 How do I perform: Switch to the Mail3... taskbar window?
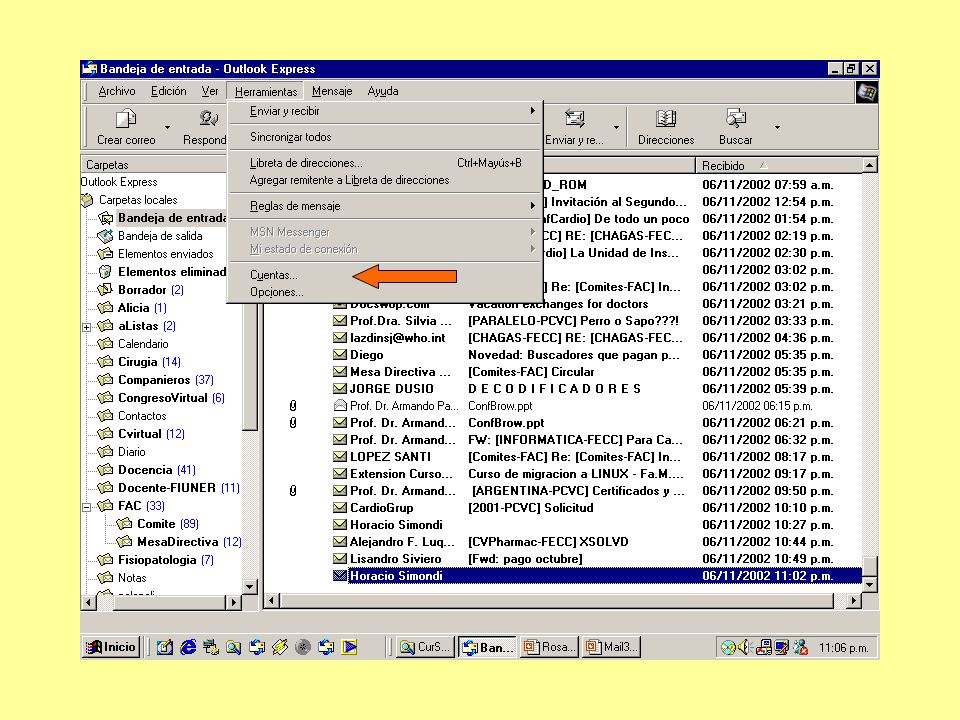(612, 647)
